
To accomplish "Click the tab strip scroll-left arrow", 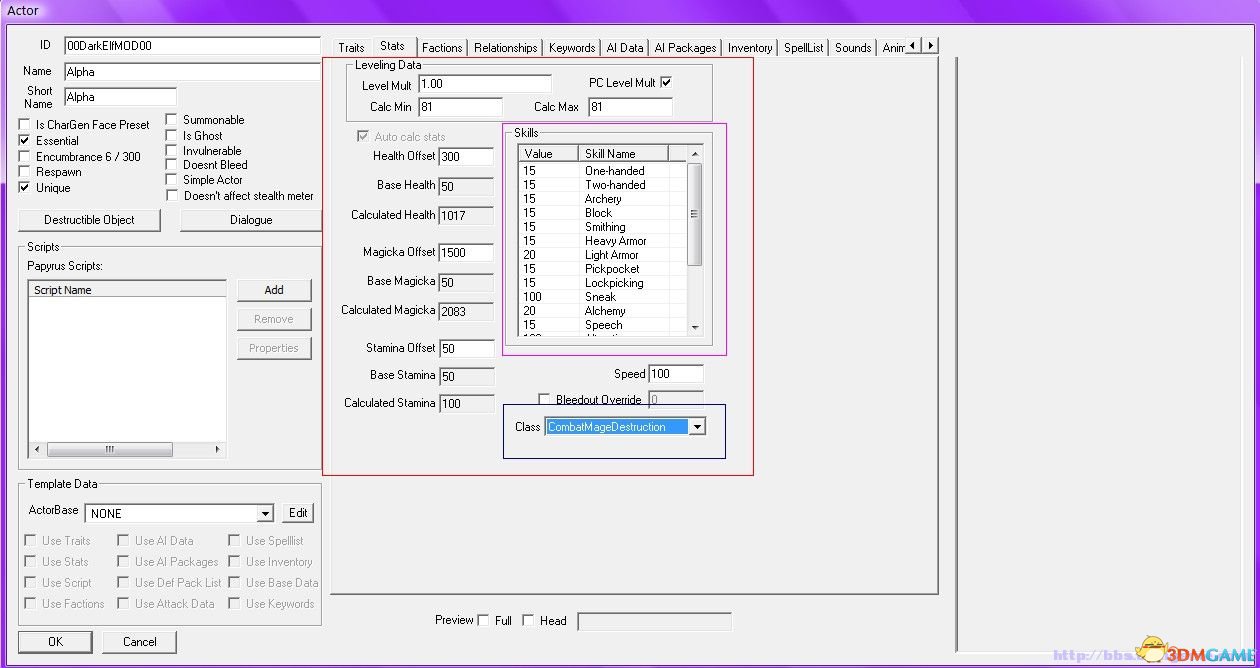I will [912, 45].
